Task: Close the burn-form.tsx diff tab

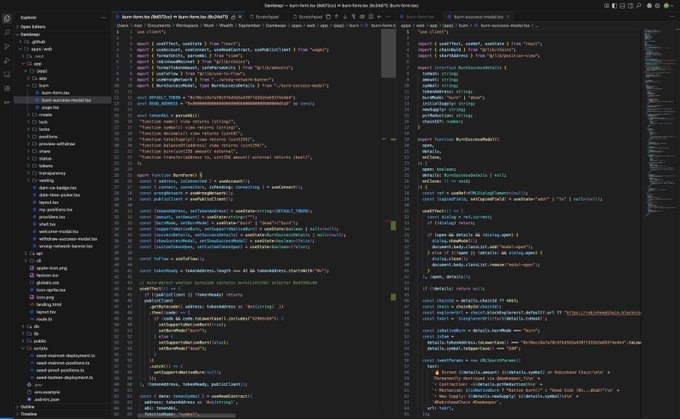Action: [x=240, y=17]
